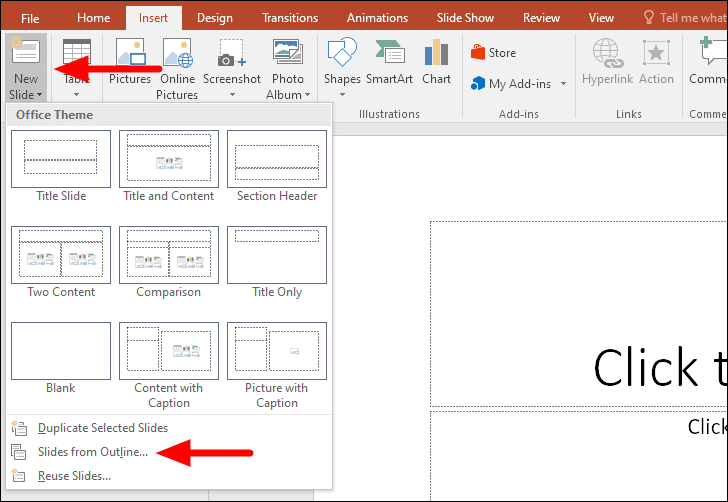Insert Online Pictures
Viewport: 728px width, 502px height.
pos(177,68)
